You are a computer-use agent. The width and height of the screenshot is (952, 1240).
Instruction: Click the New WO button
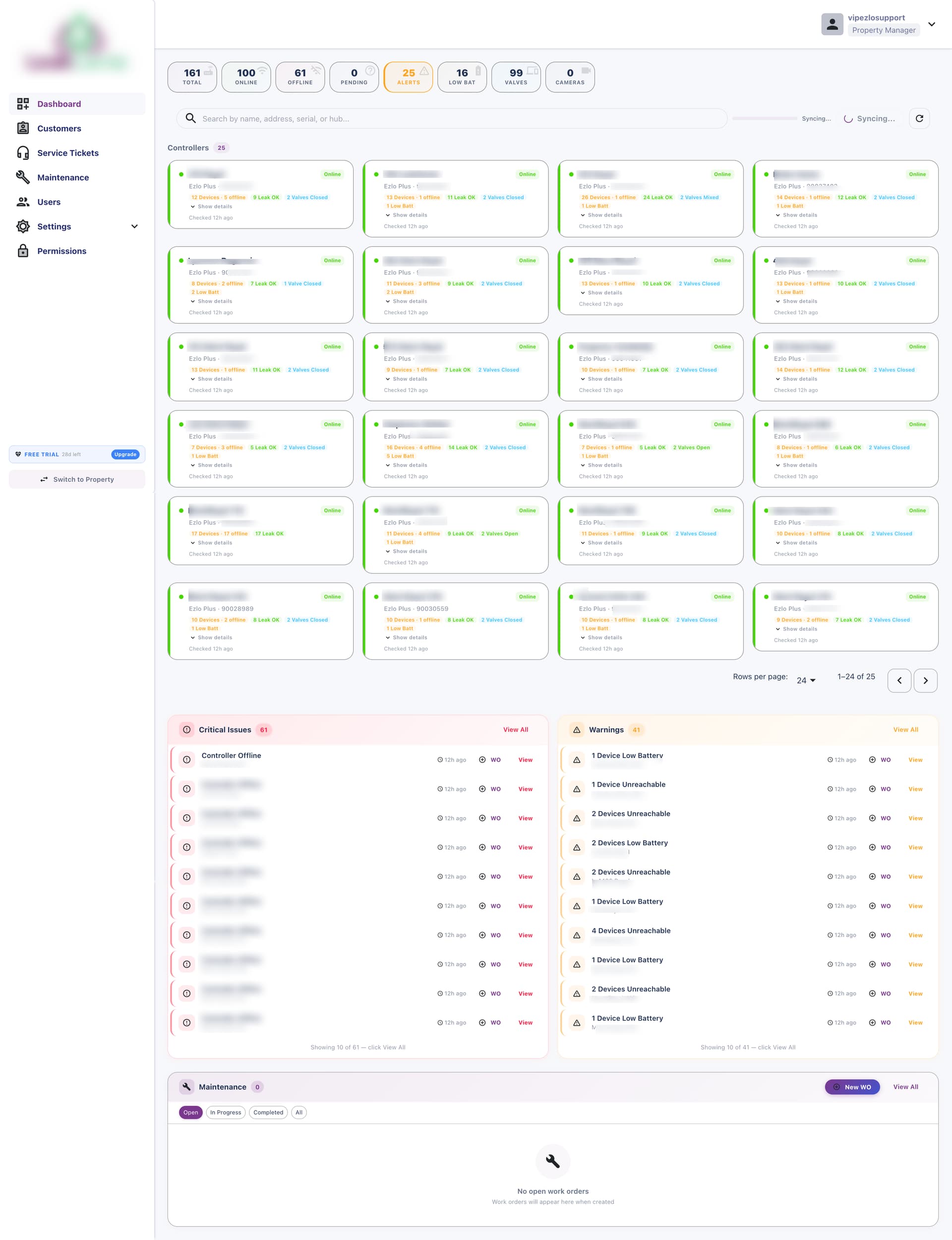(x=852, y=1086)
